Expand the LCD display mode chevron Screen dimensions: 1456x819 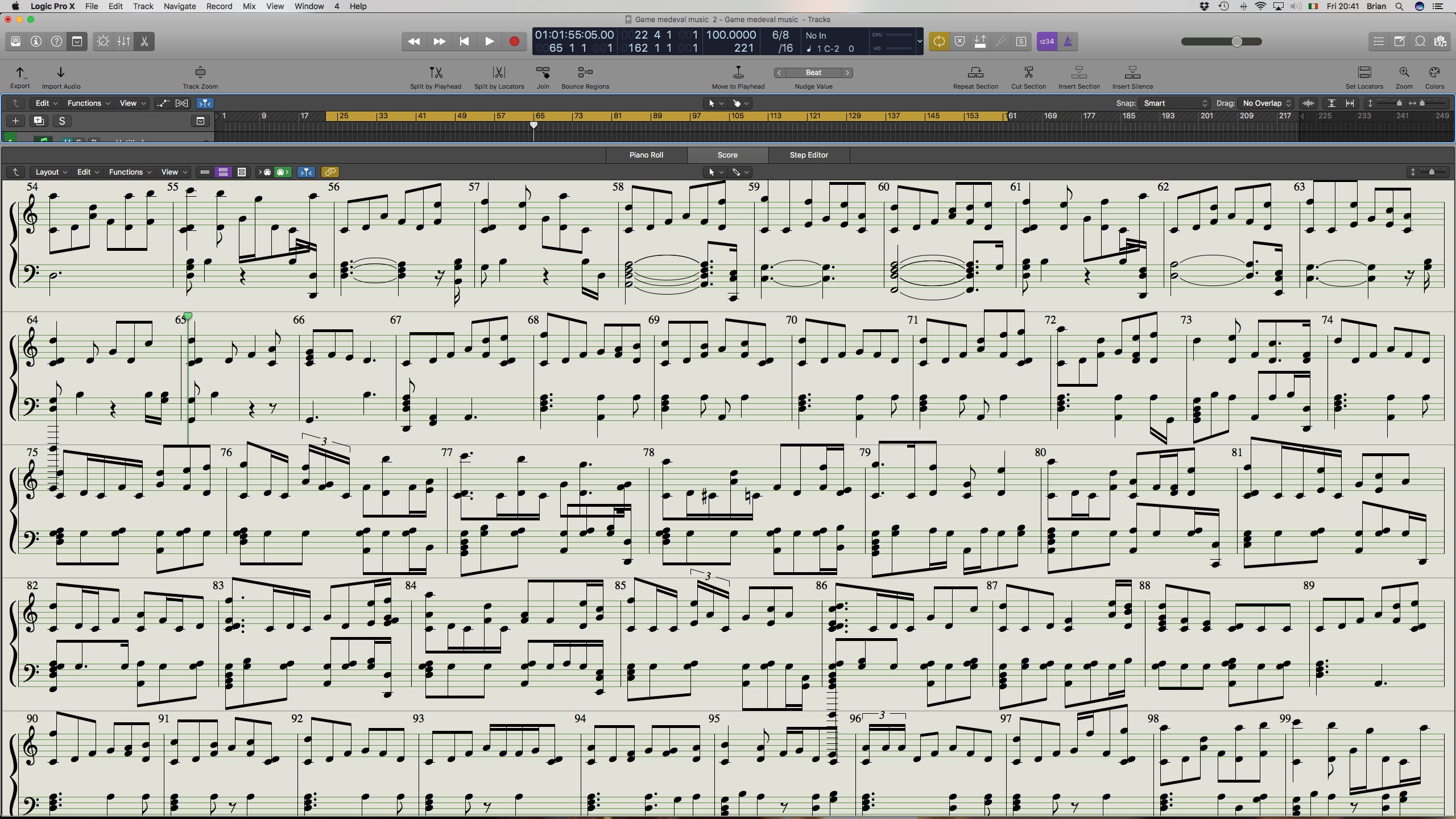click(919, 42)
